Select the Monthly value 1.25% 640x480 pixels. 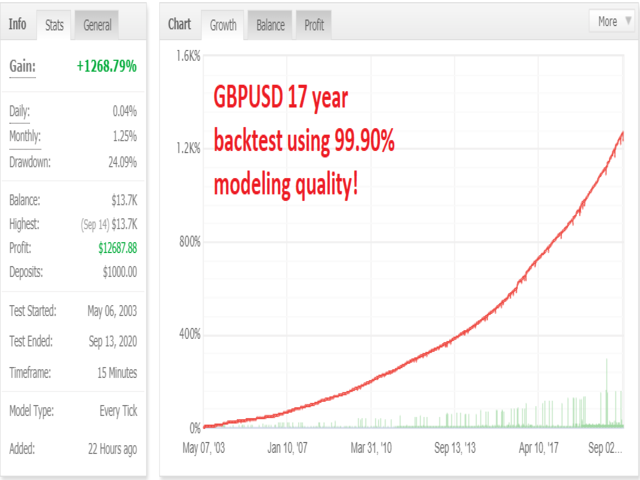124,136
